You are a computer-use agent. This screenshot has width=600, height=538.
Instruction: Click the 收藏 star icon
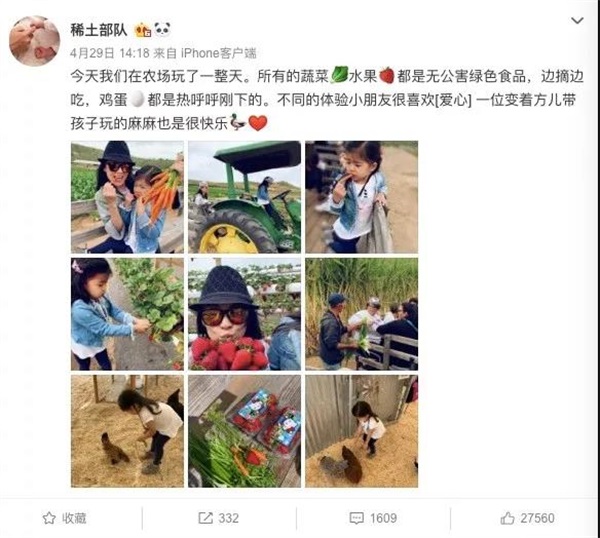point(49,518)
